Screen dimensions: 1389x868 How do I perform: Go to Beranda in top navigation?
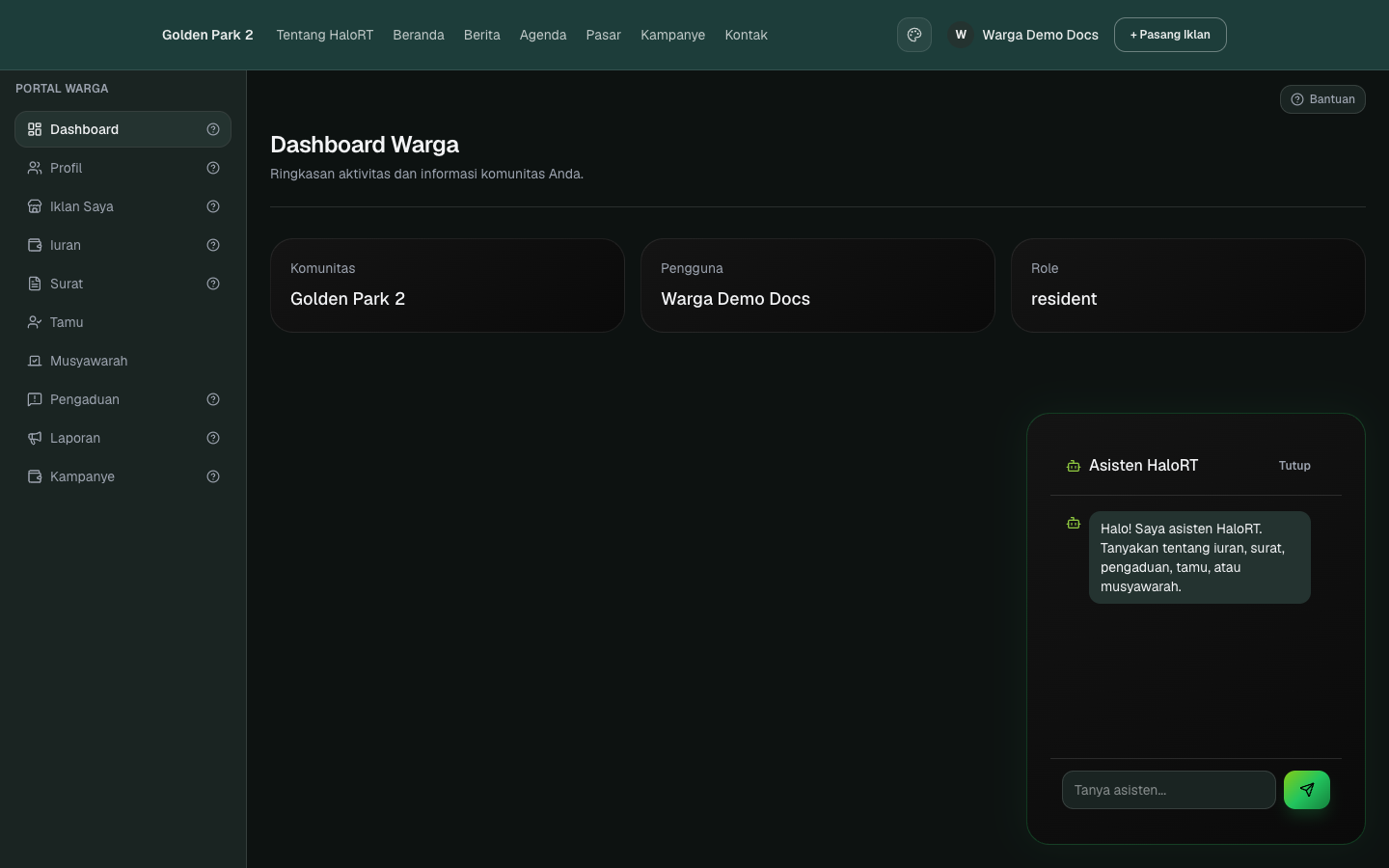(419, 35)
